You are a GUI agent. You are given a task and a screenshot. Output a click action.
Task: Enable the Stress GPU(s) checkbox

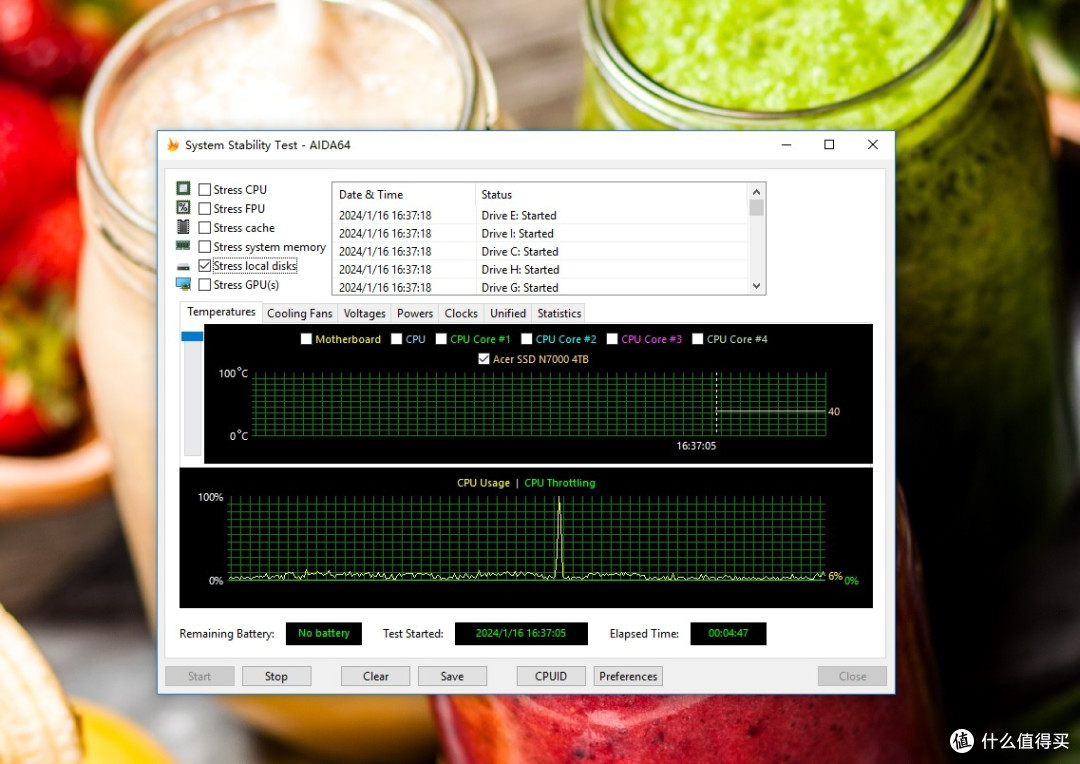[205, 285]
